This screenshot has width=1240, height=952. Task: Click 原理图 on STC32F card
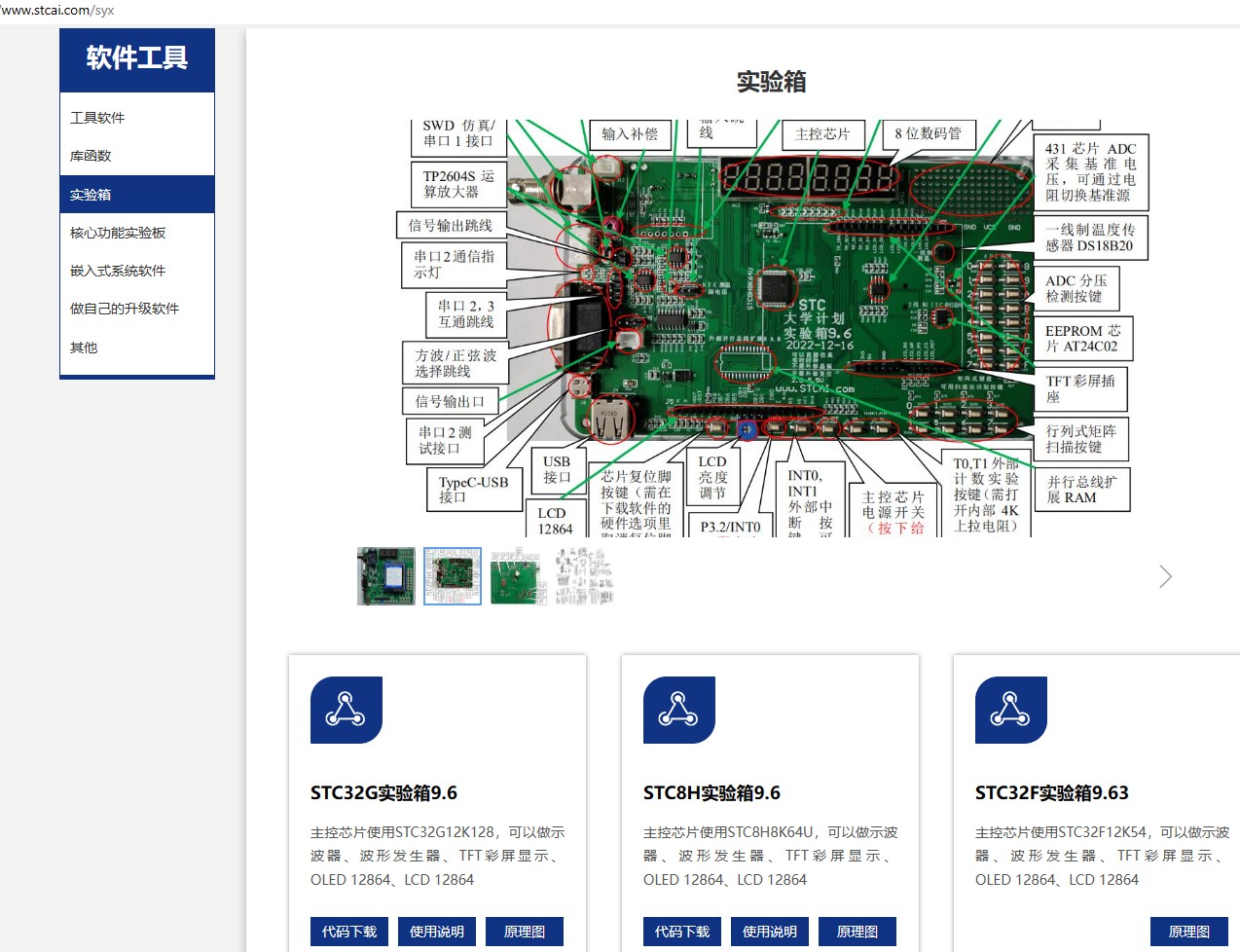tap(1189, 932)
